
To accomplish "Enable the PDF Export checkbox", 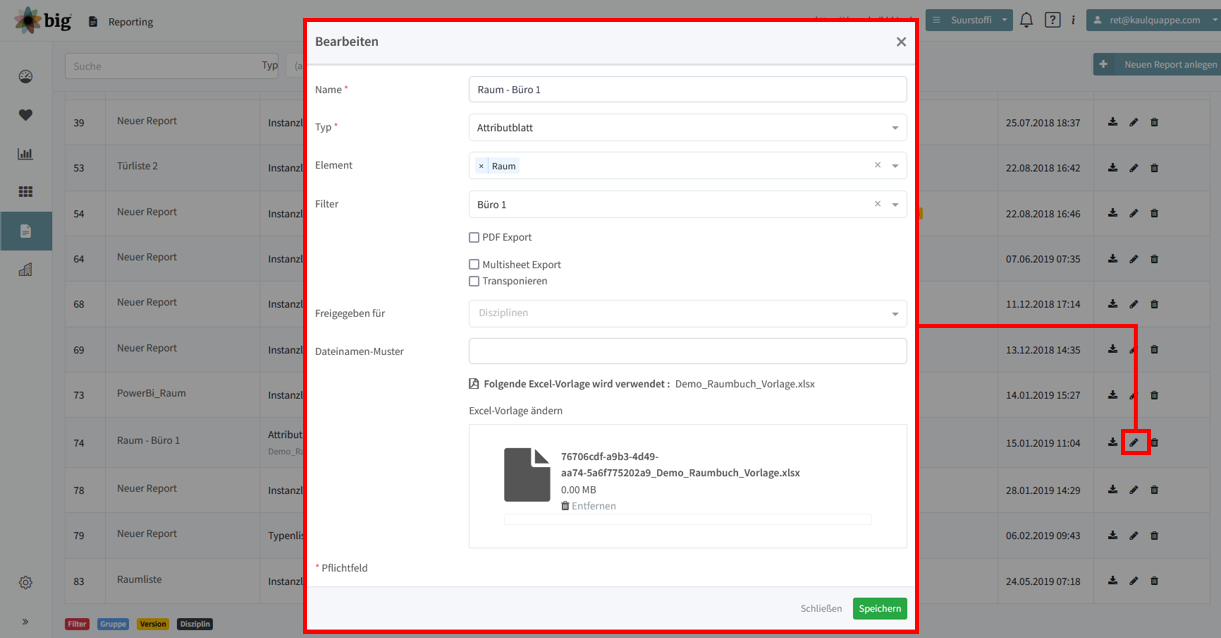I will (474, 238).
